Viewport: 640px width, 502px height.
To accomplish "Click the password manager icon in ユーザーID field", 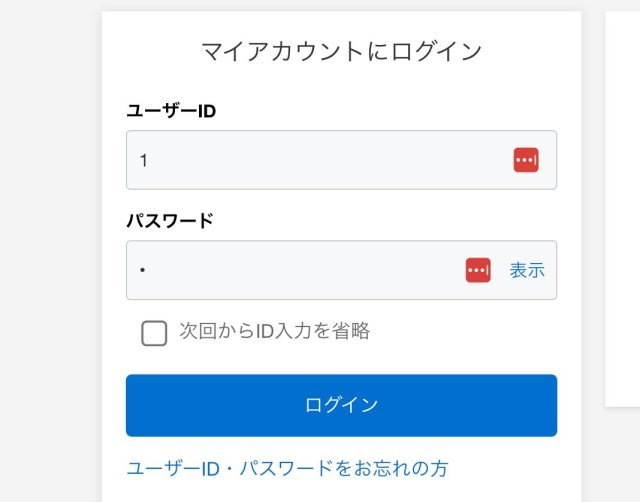I will point(526,160).
